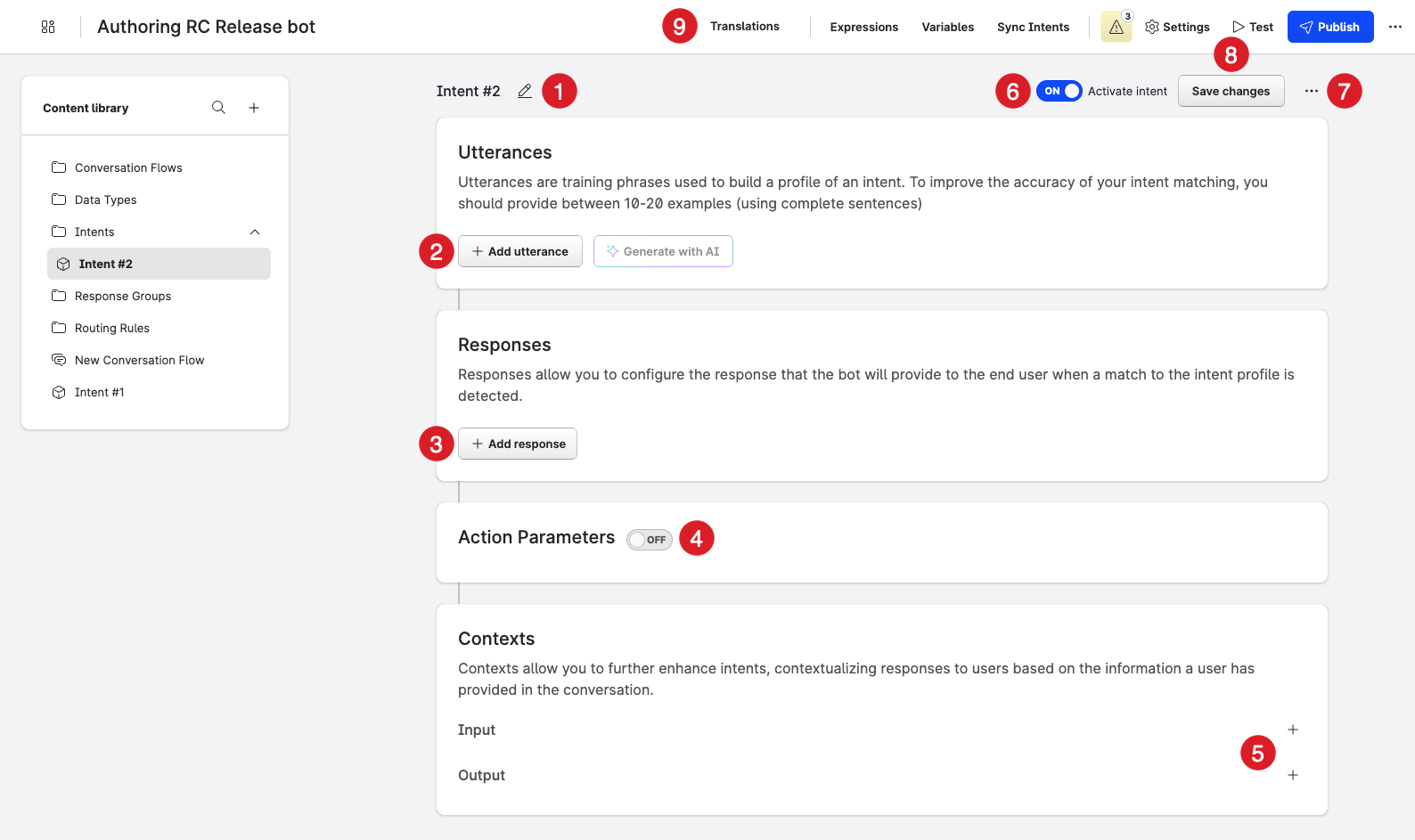1415x840 pixels.
Task: Open intent more options ellipsis beside Save changes
Action: pyautogui.click(x=1311, y=91)
